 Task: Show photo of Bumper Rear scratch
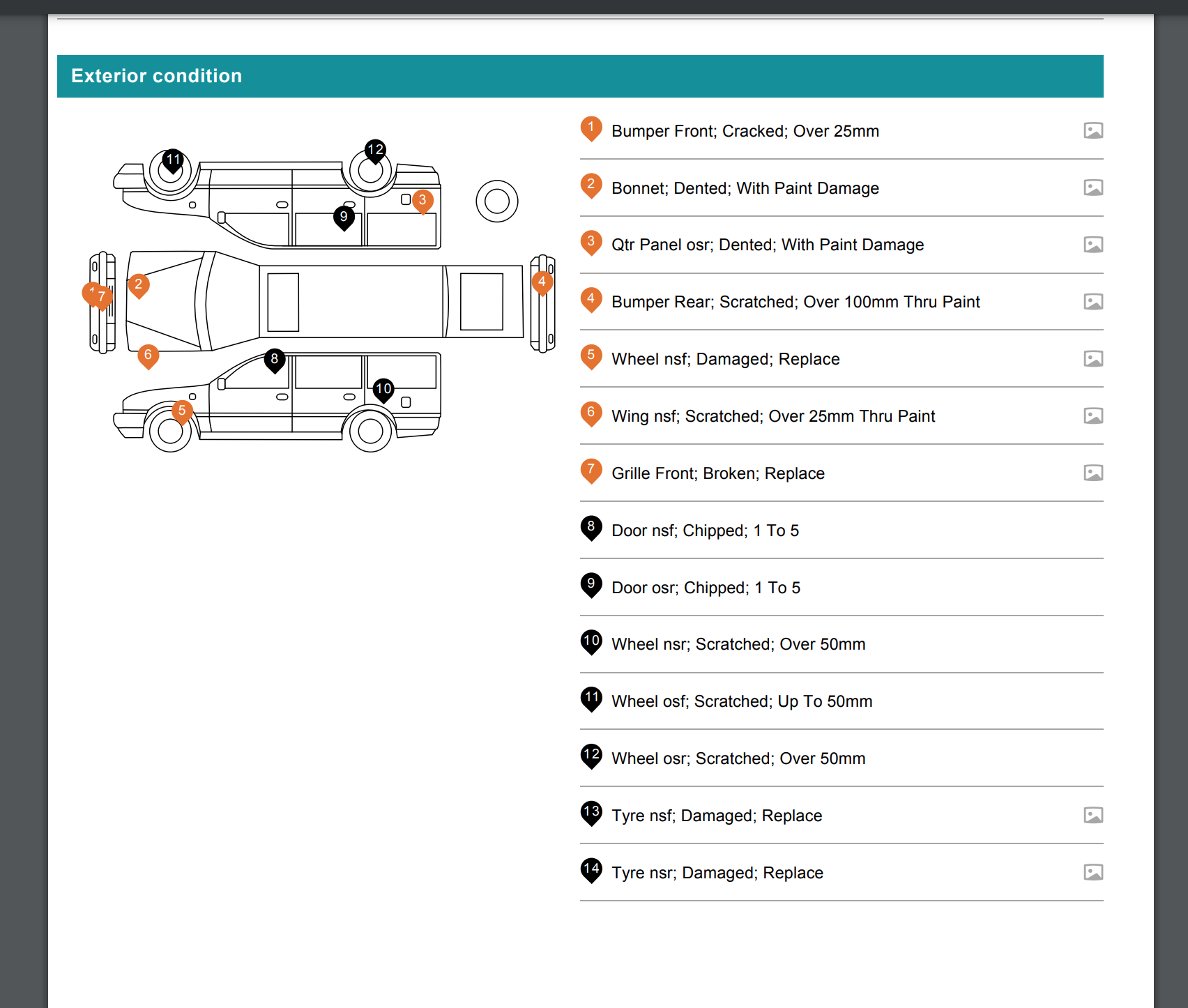(1092, 302)
